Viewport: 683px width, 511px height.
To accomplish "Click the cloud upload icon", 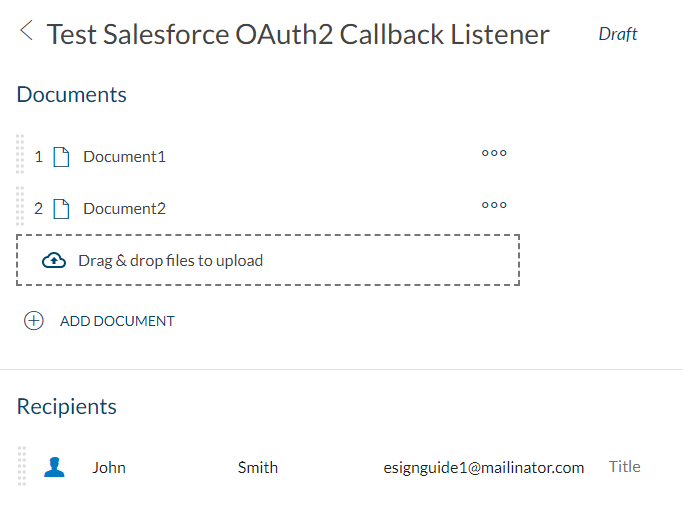I will click(x=54, y=261).
